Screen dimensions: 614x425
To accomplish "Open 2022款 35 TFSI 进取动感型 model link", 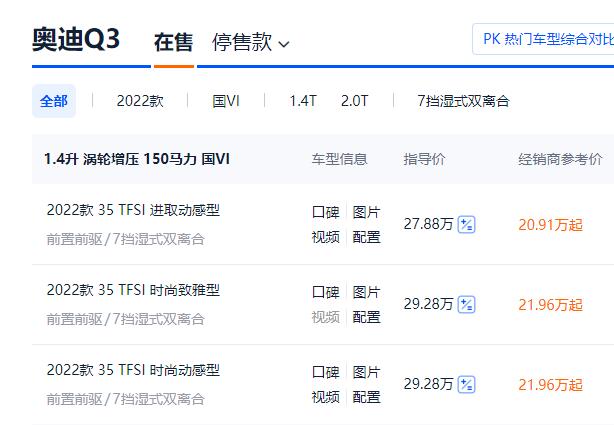I will coord(133,210).
